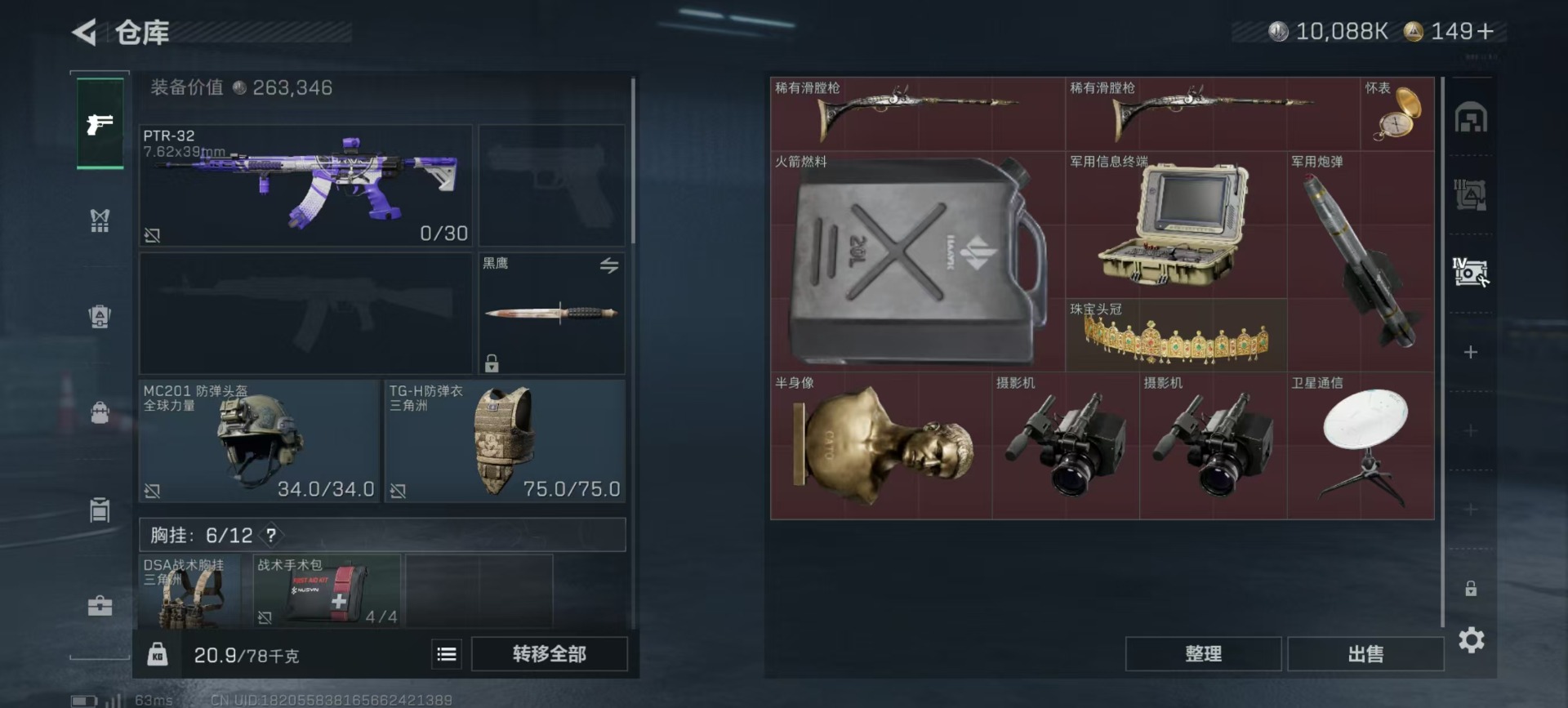Swap the 黑鹰 melee knife

pyautogui.click(x=609, y=265)
